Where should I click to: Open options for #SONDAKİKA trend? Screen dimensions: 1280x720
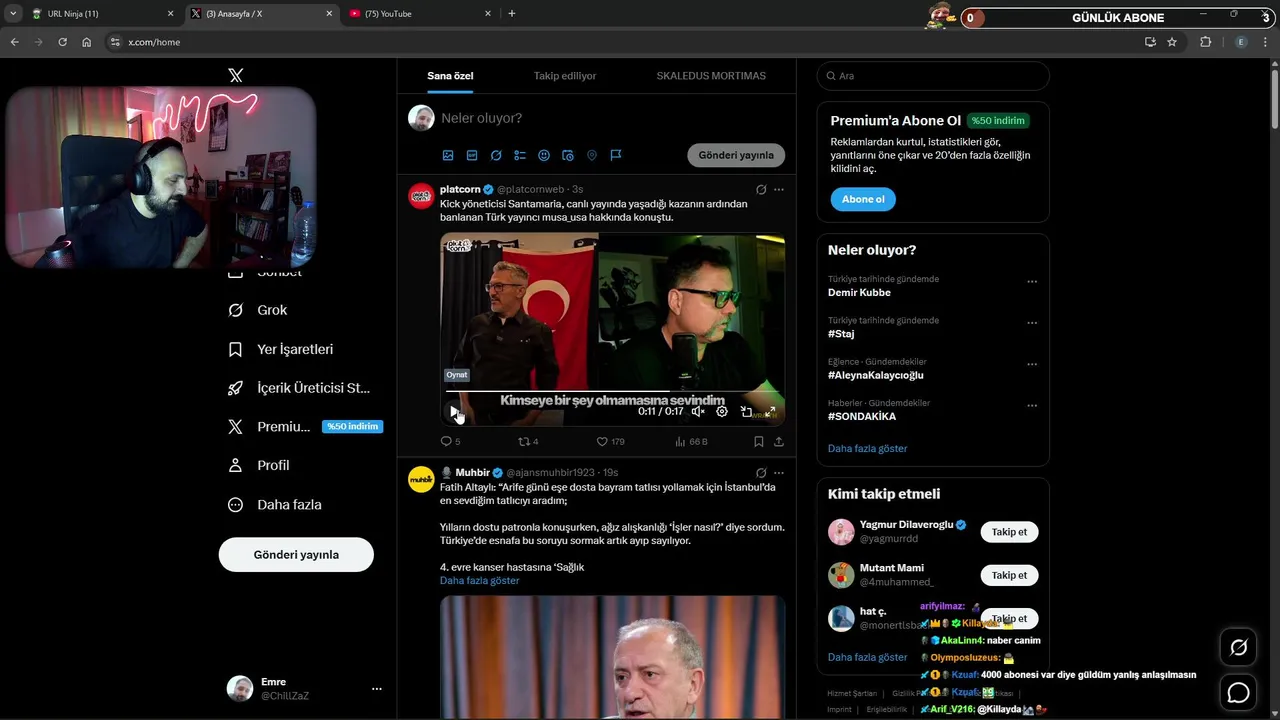(x=1032, y=406)
